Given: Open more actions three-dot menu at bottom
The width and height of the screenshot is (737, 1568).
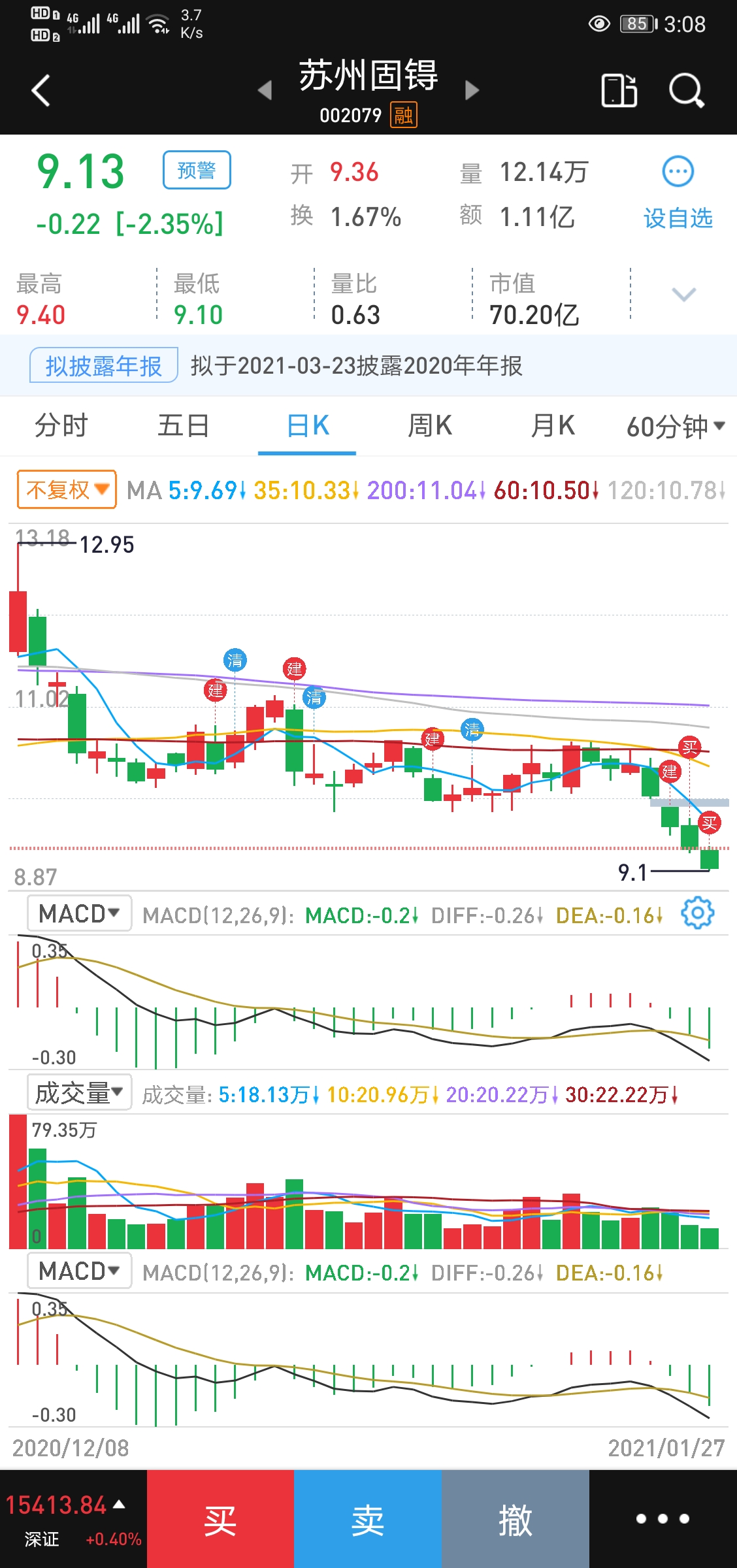Looking at the screenshot, I should (663, 1520).
